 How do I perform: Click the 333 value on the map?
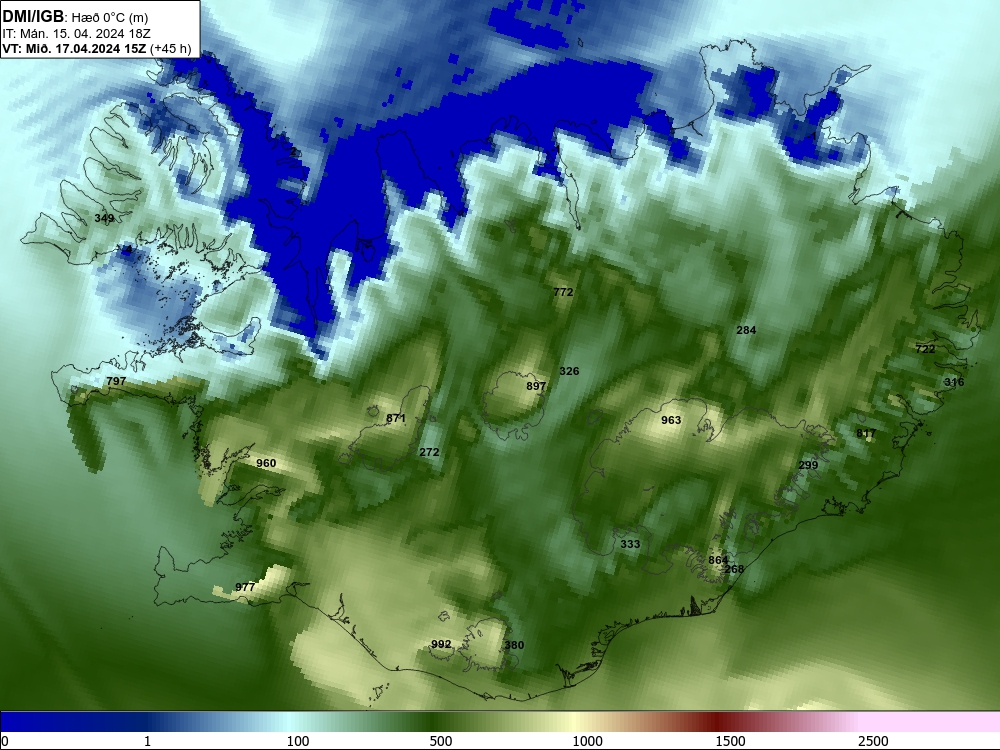630,544
